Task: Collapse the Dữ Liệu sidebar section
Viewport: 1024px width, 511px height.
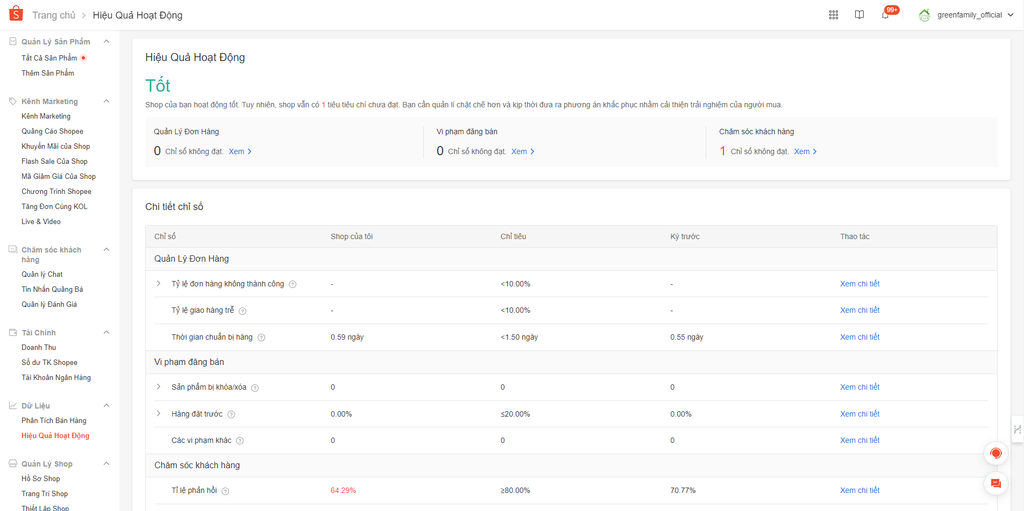Action: coord(106,406)
